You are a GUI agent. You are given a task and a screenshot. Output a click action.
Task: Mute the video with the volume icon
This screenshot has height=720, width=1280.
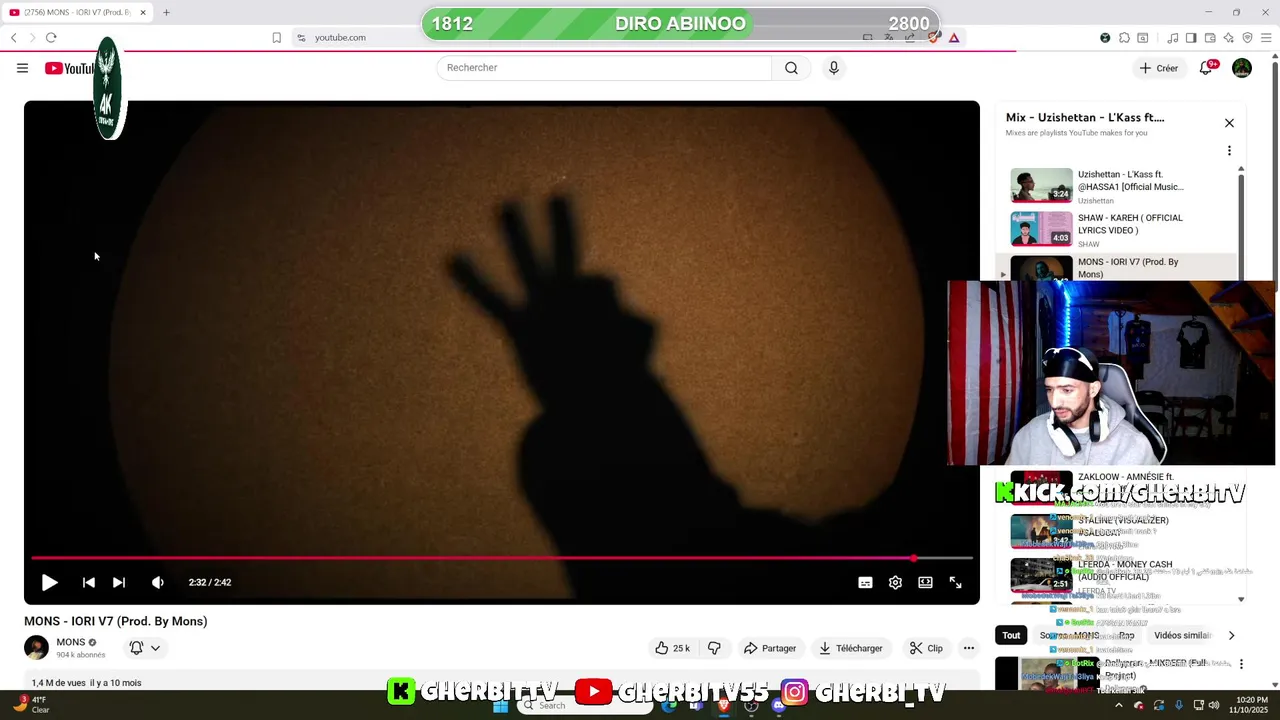[x=157, y=582]
